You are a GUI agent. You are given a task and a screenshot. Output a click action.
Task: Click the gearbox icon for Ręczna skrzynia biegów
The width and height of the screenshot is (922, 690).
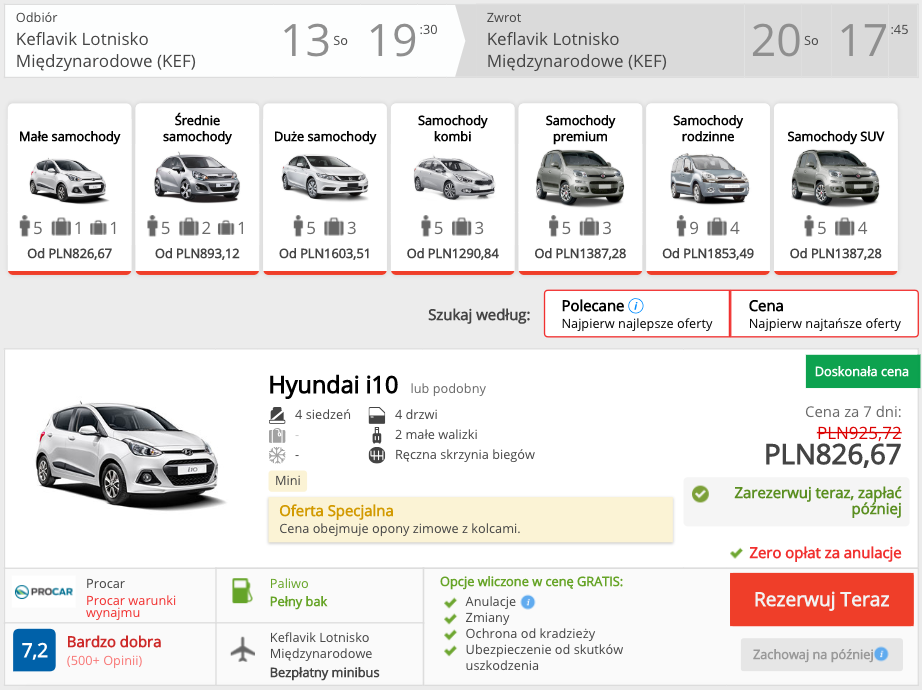pos(377,455)
